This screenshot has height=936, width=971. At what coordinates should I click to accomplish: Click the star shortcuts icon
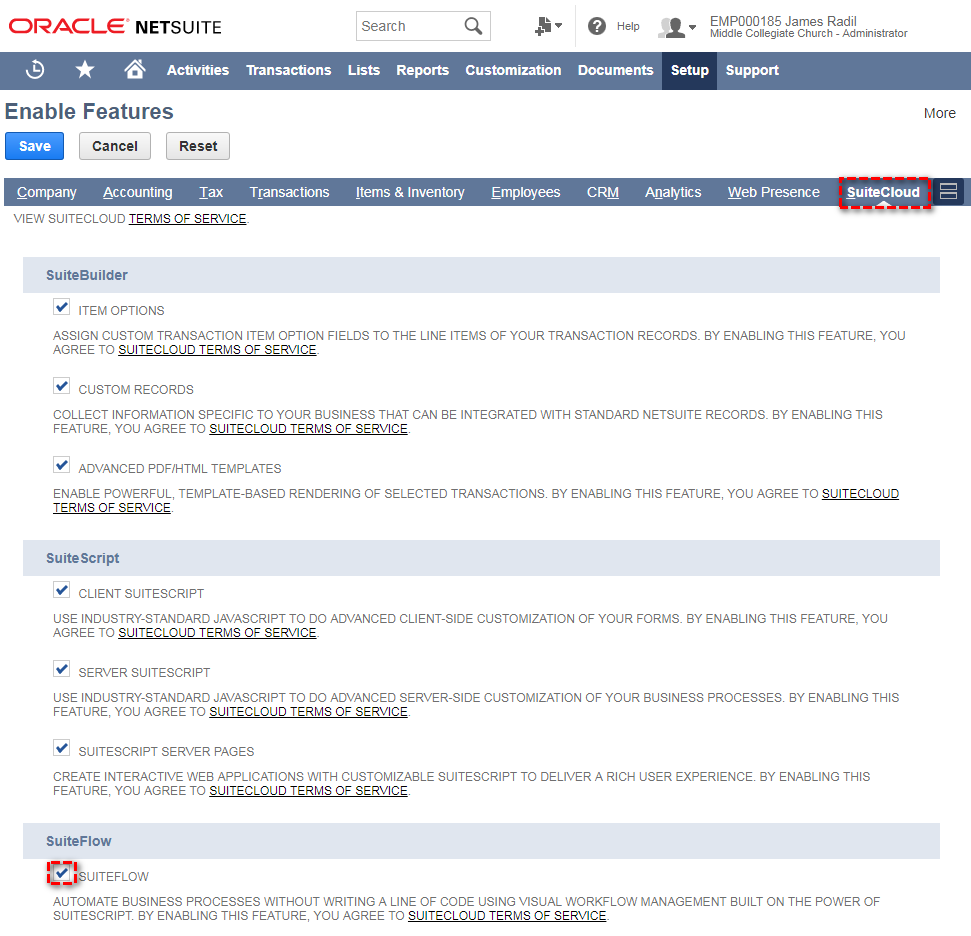click(x=85, y=70)
